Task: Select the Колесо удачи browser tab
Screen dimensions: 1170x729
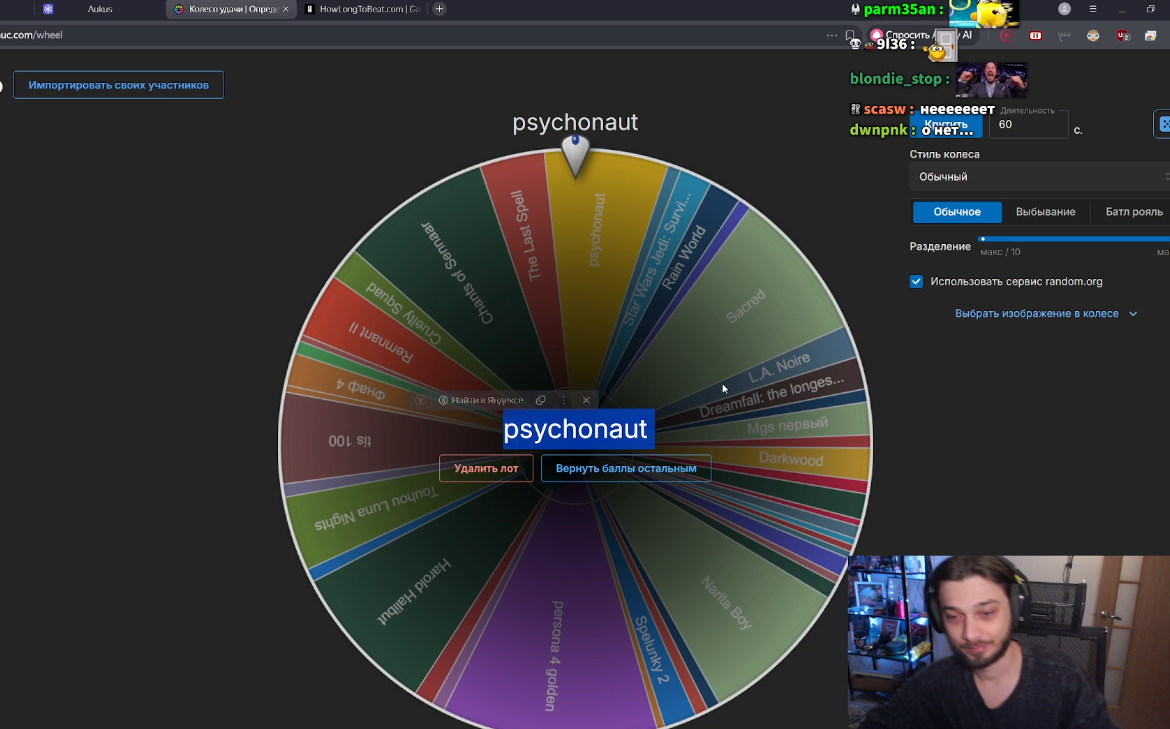Action: (231, 9)
